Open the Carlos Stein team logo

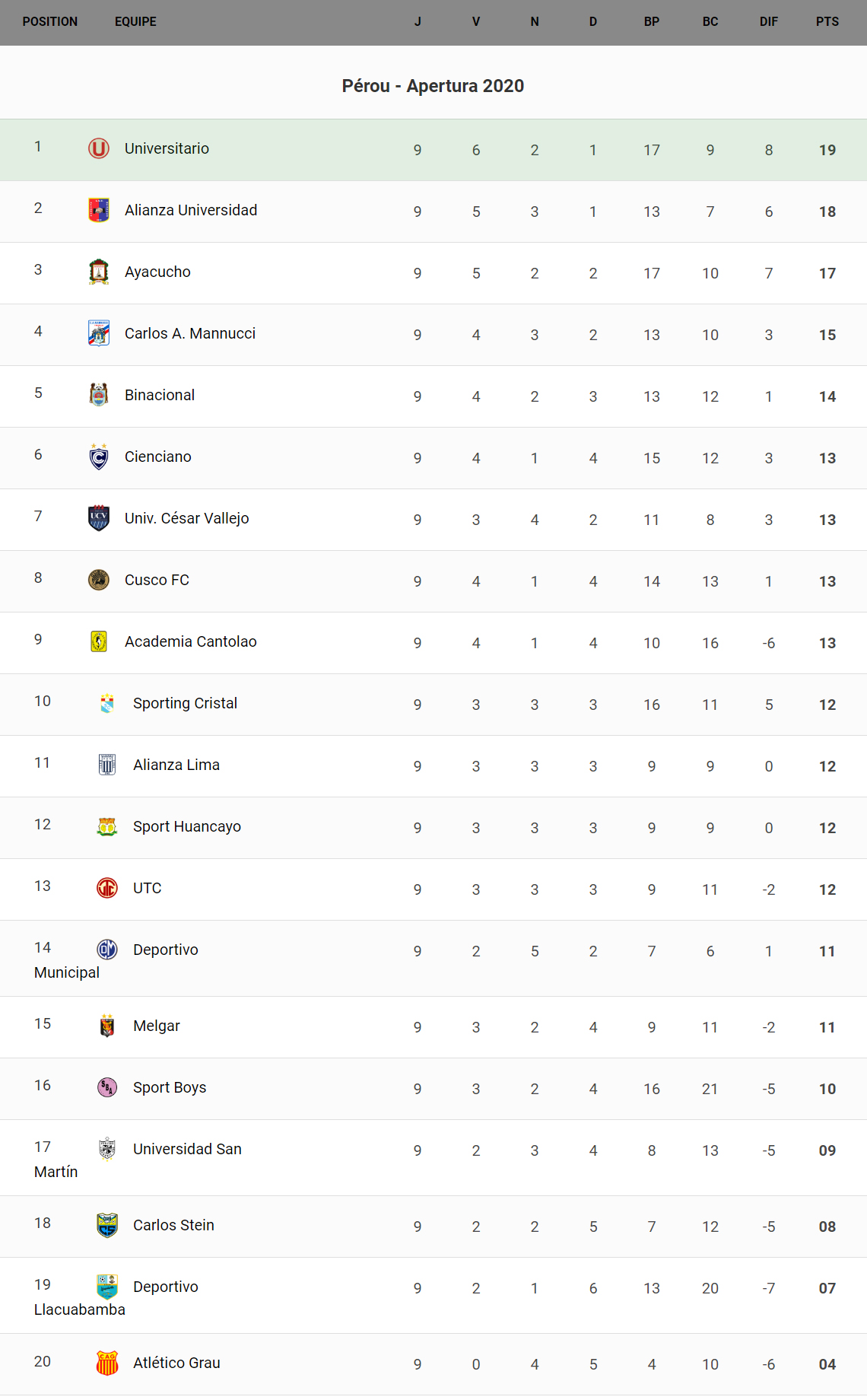pos(107,1225)
